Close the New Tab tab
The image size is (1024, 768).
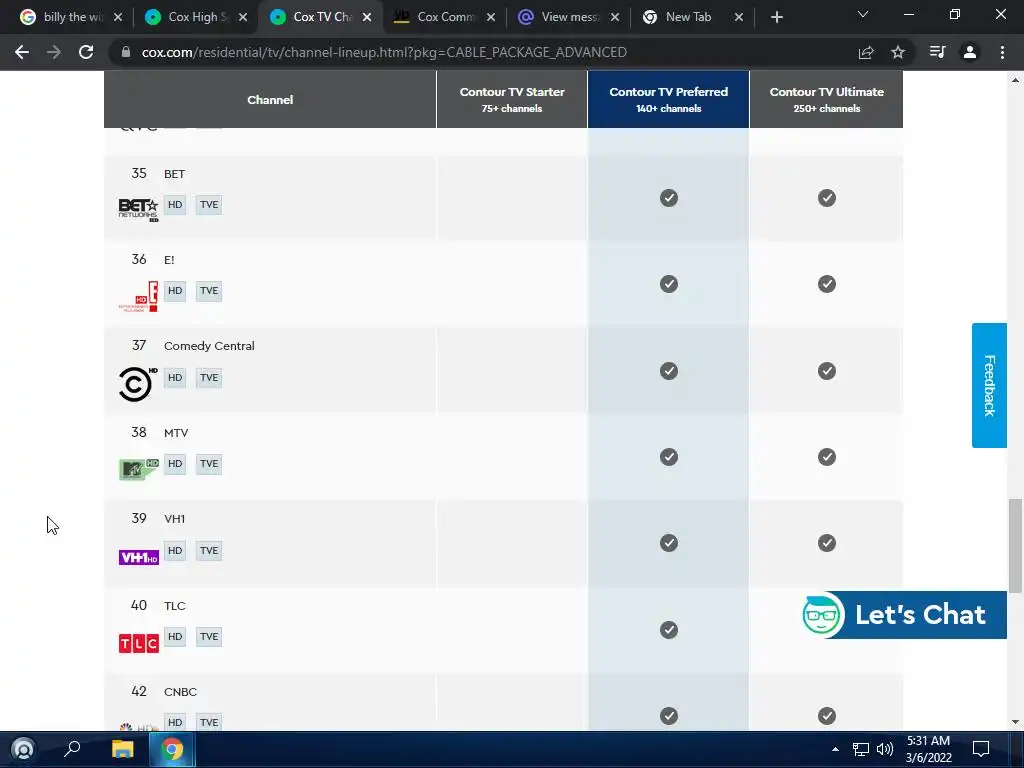tap(739, 17)
